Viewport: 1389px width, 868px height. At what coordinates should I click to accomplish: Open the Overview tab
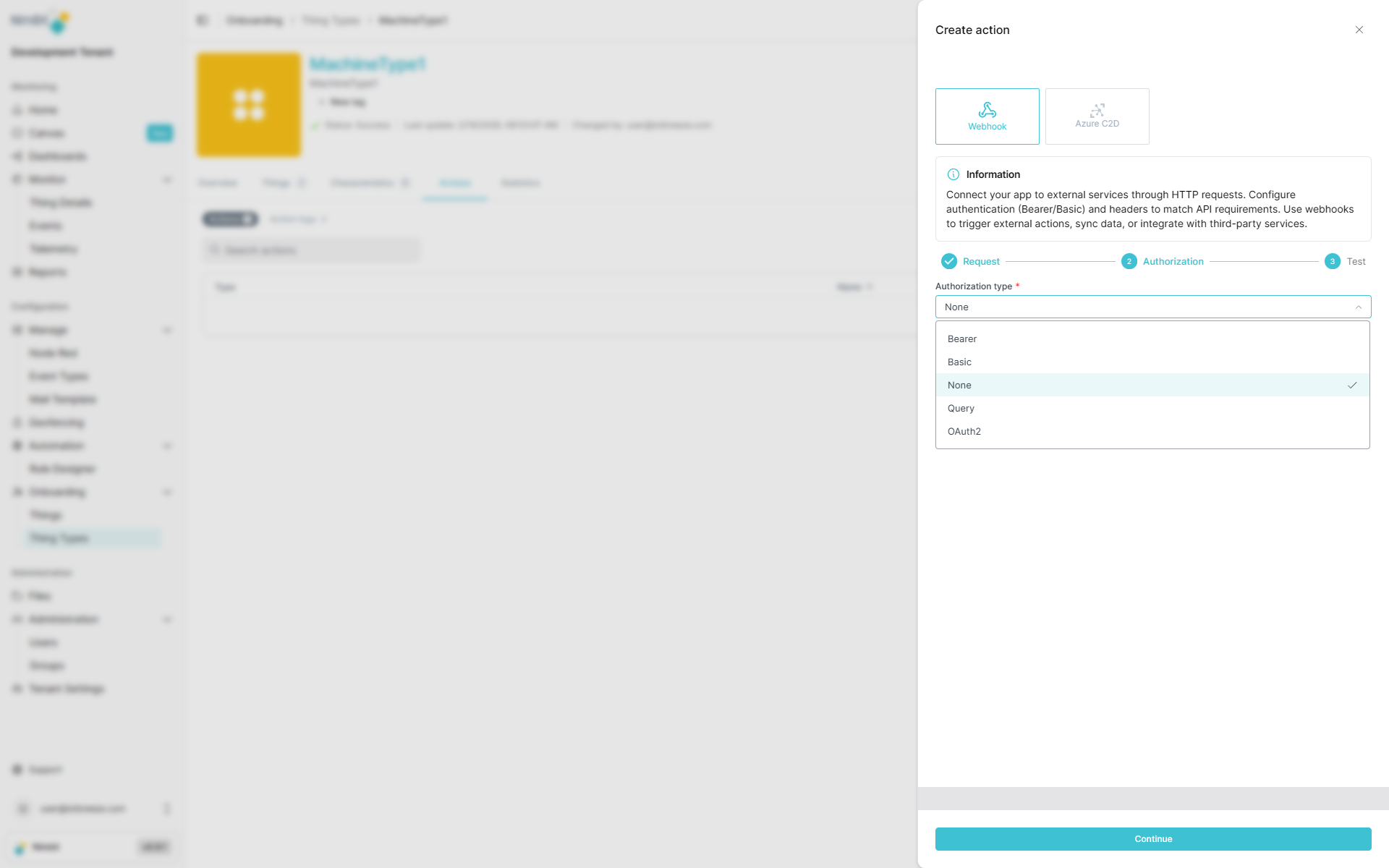tap(218, 182)
